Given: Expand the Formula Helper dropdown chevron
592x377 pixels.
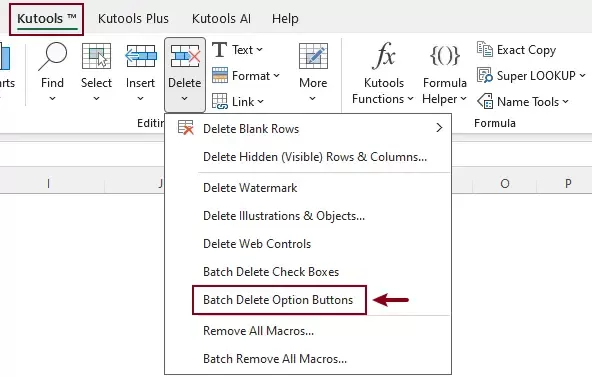Looking at the screenshot, I should coord(463,99).
